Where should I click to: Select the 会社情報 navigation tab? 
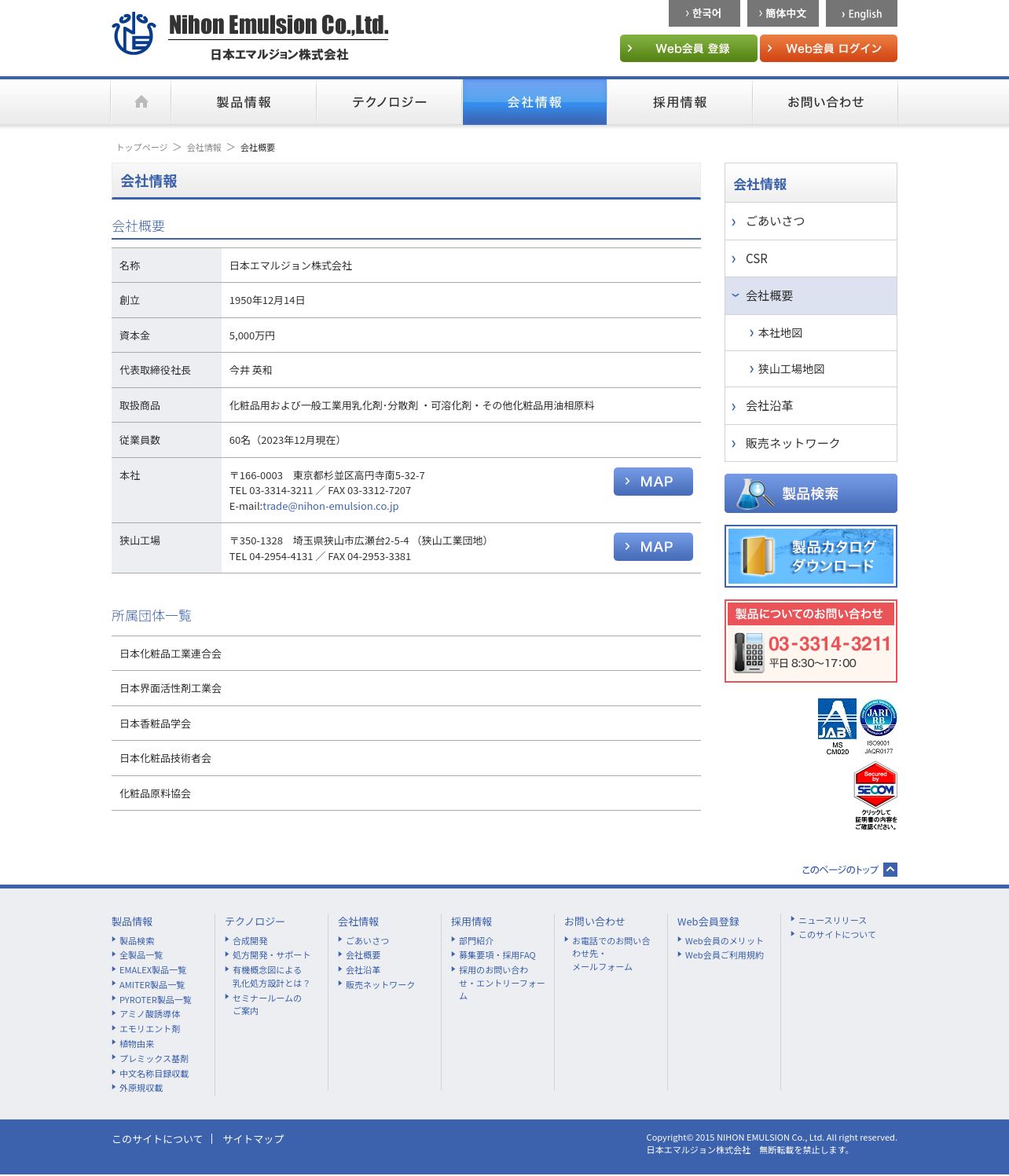[534, 102]
